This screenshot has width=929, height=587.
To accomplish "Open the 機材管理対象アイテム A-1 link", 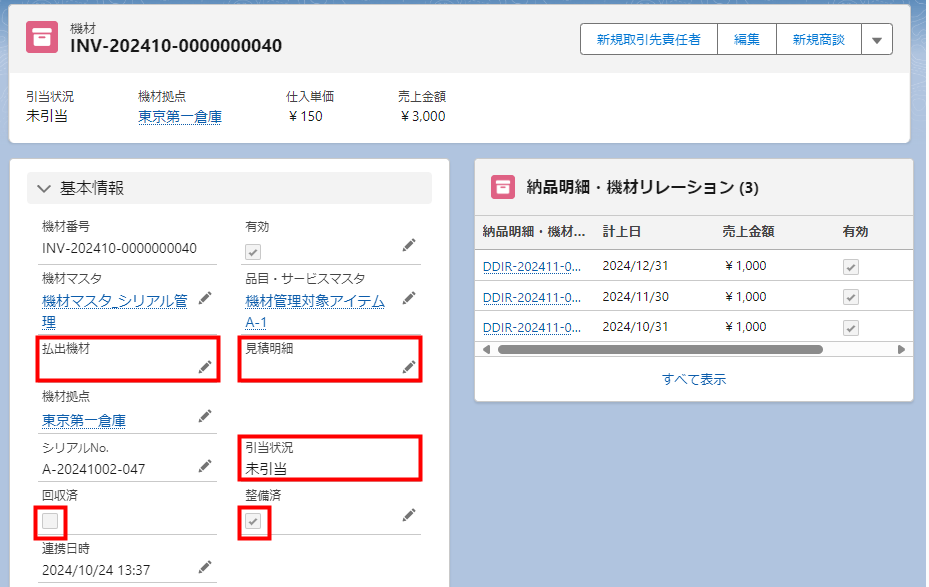I will [x=314, y=311].
